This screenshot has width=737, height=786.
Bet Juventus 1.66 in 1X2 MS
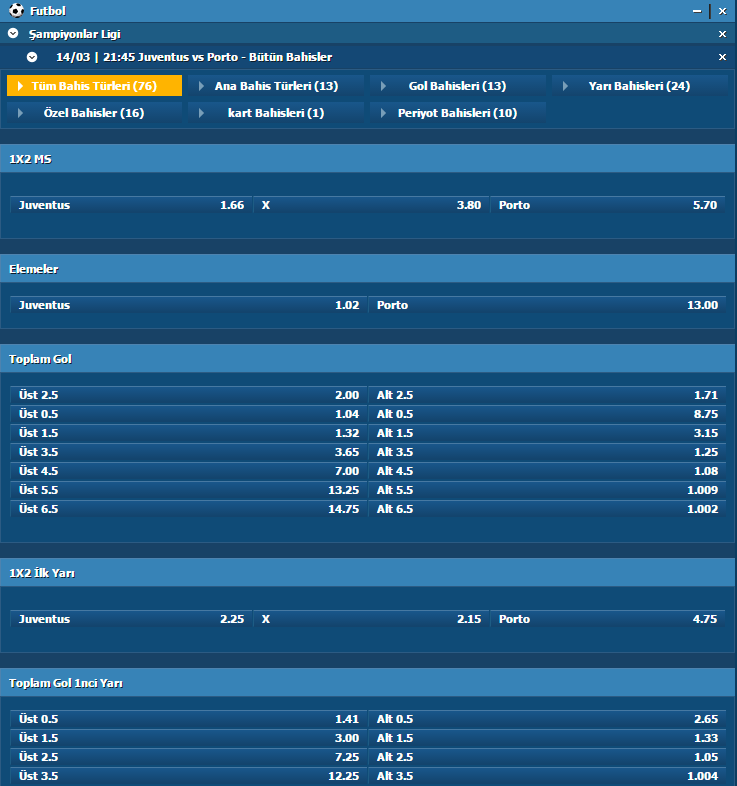click(131, 205)
